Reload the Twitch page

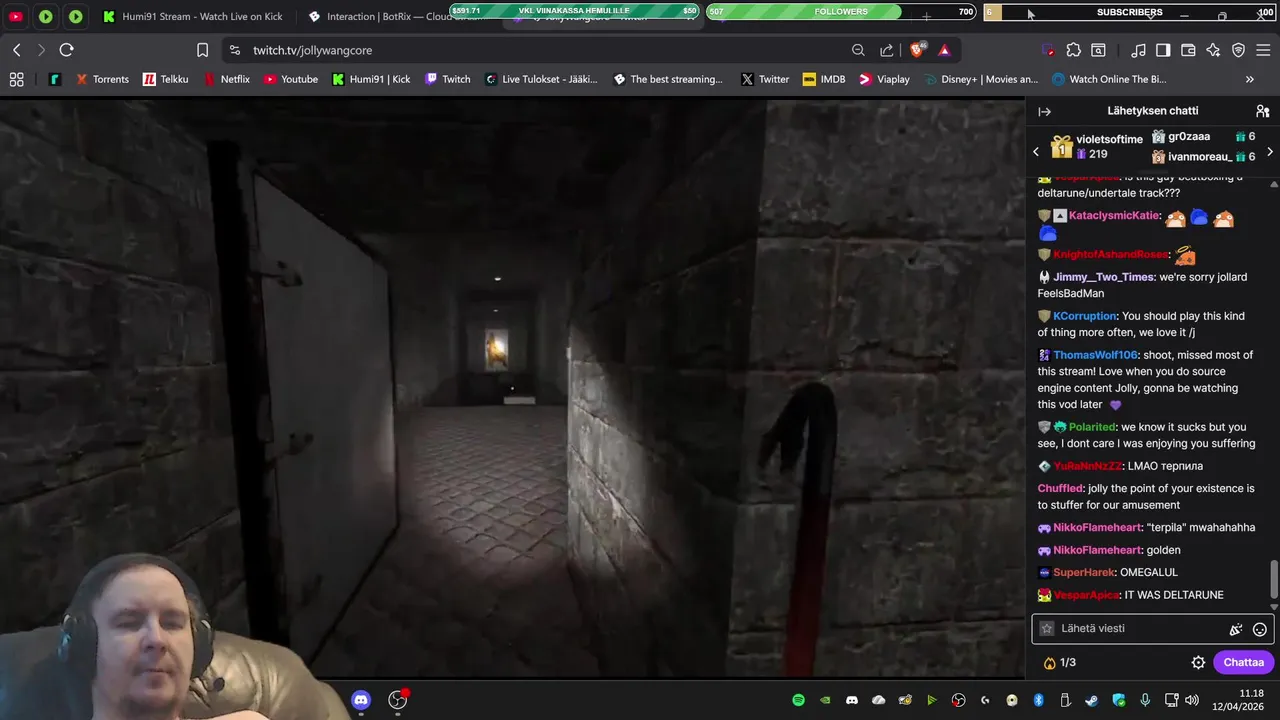point(66,50)
